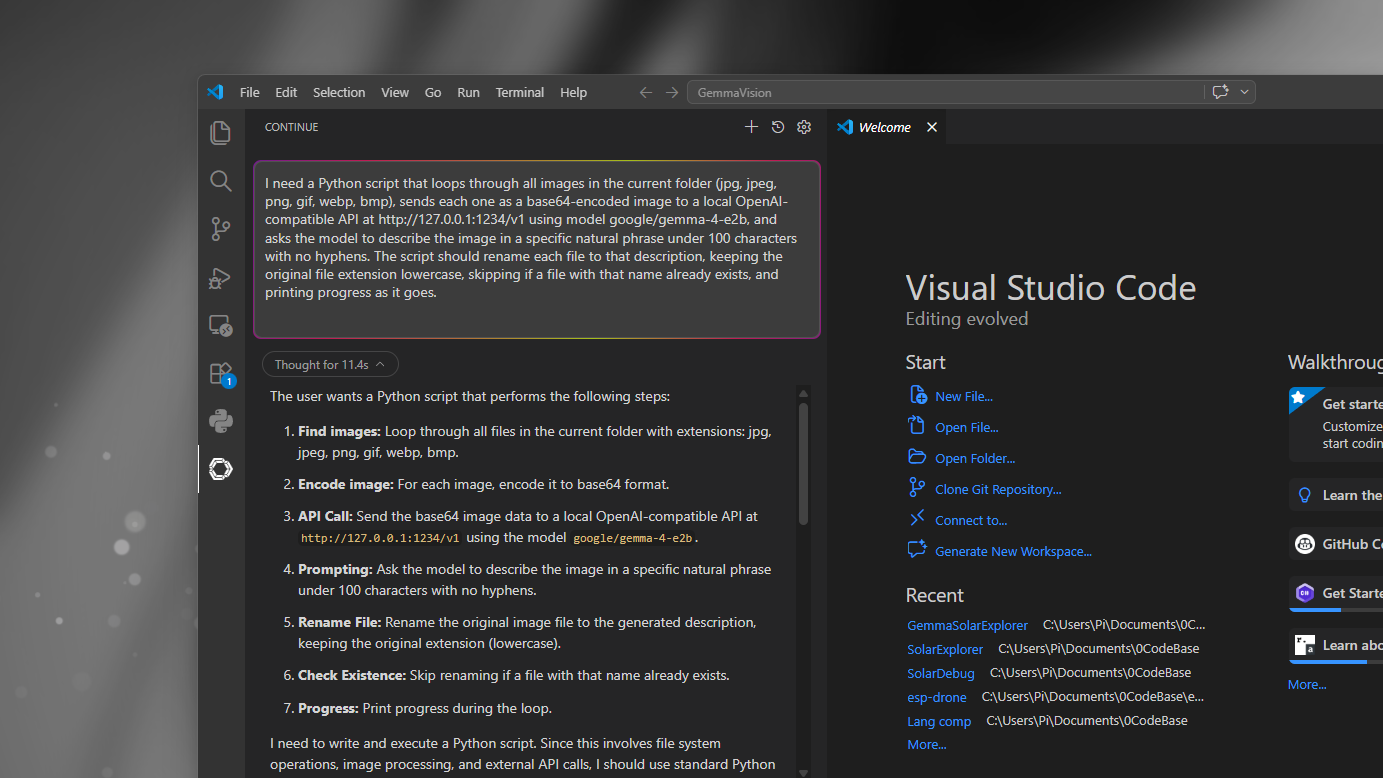
Task: Click the chat response scrollbar thumb
Action: pos(803,464)
